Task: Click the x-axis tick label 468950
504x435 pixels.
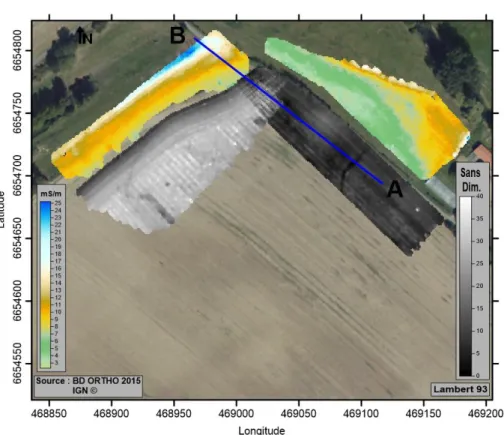Action: [x=174, y=414]
